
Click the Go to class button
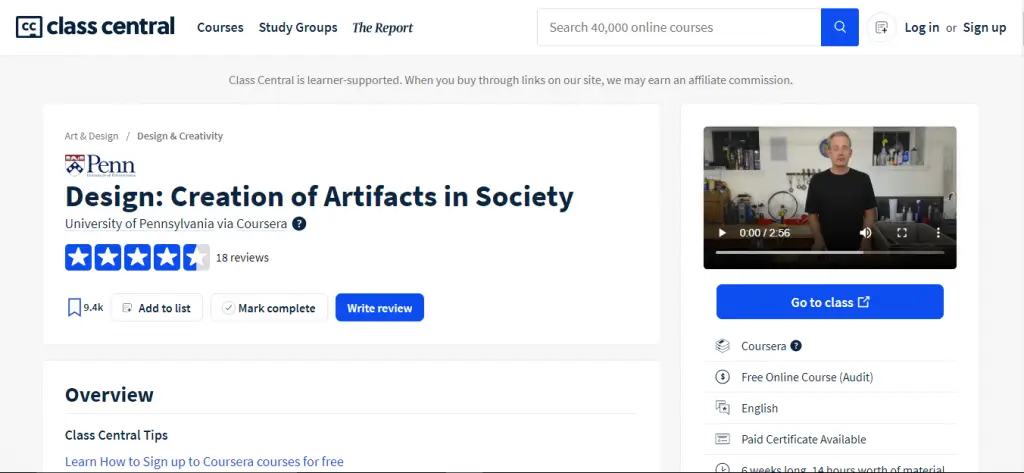[829, 302]
